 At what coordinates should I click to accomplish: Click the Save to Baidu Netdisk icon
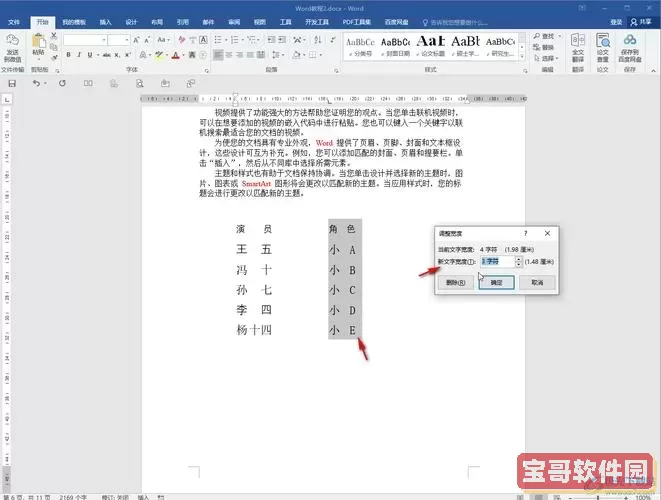tap(630, 40)
